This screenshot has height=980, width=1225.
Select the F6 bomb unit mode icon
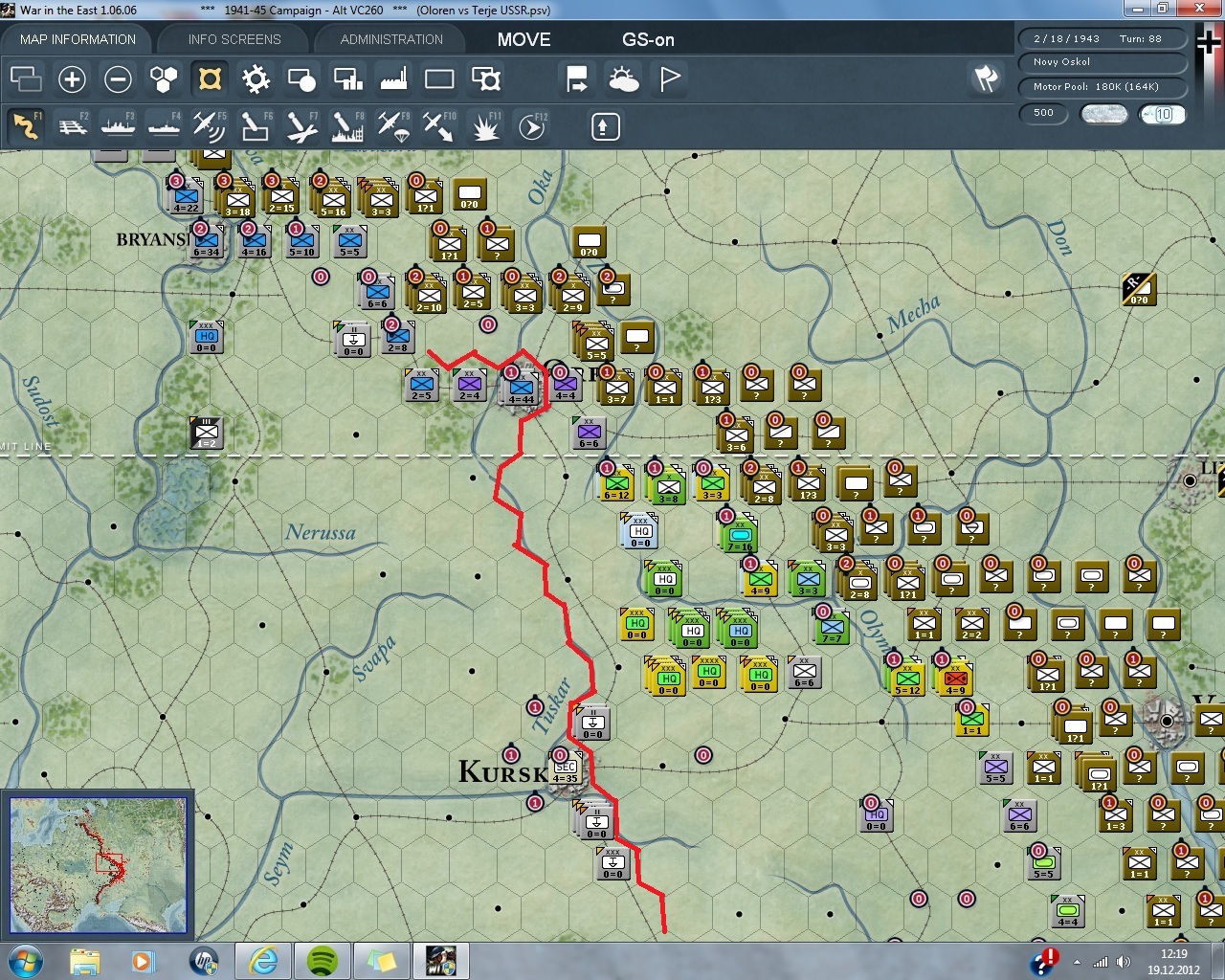[256, 126]
